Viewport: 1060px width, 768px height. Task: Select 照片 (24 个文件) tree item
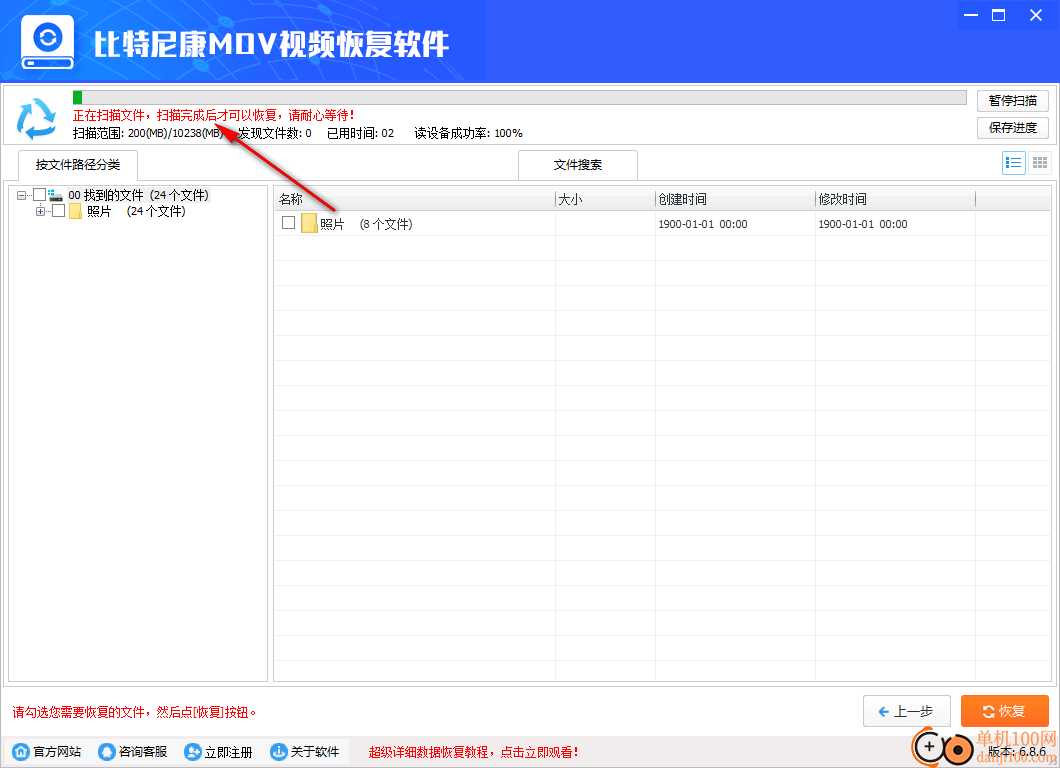[x=136, y=212]
